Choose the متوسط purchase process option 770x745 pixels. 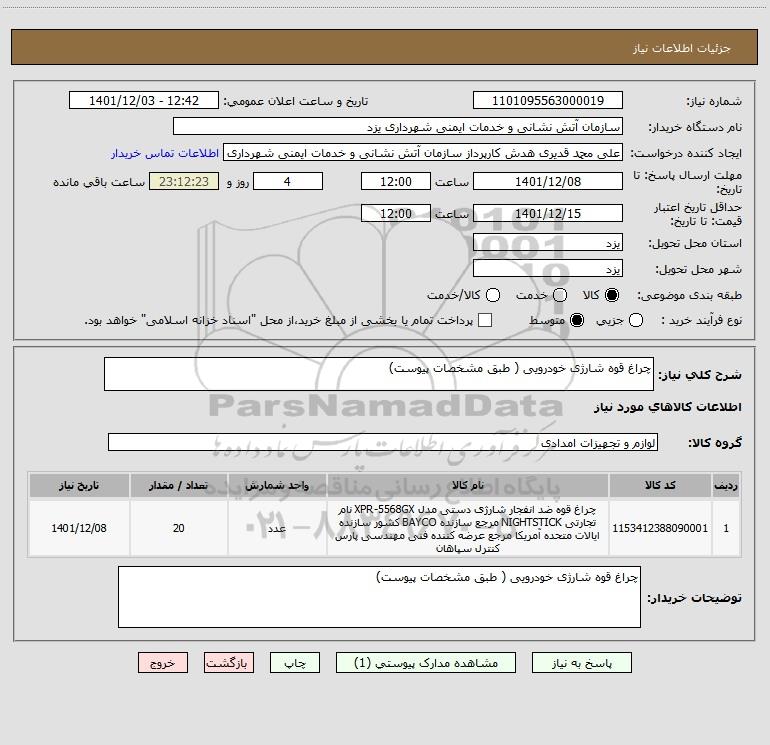(577, 320)
